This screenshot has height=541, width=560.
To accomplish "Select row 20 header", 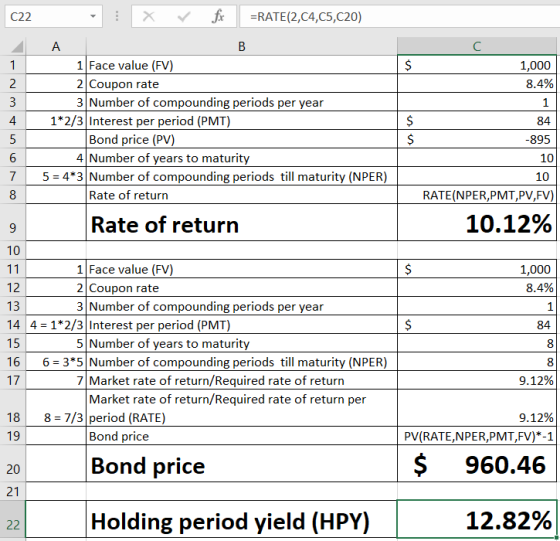I will click(13, 463).
